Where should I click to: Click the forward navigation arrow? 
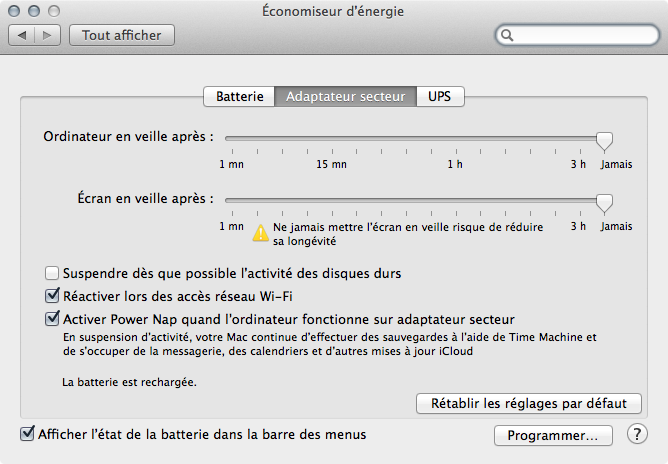pos(48,35)
